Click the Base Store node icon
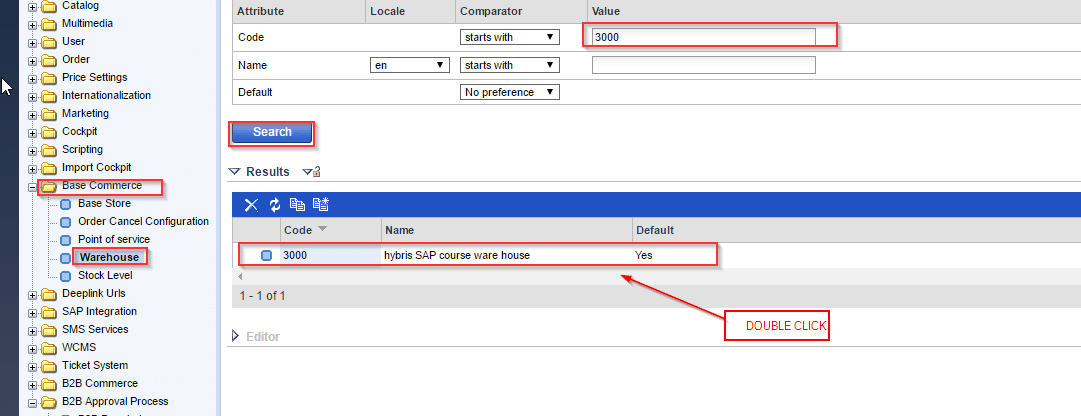The height and width of the screenshot is (416, 1081). click(66, 203)
